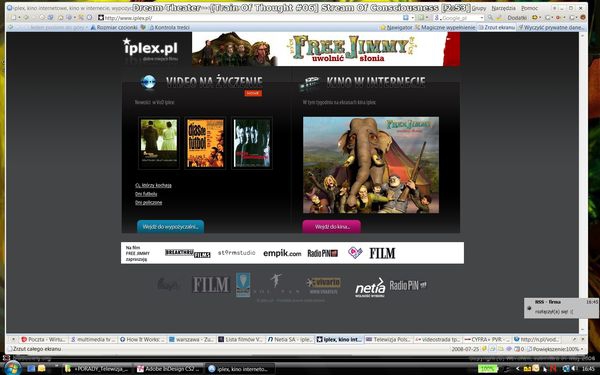The image size is (600, 375).
Task: Click the film reel icon beside Kino w internecie
Action: [310, 83]
